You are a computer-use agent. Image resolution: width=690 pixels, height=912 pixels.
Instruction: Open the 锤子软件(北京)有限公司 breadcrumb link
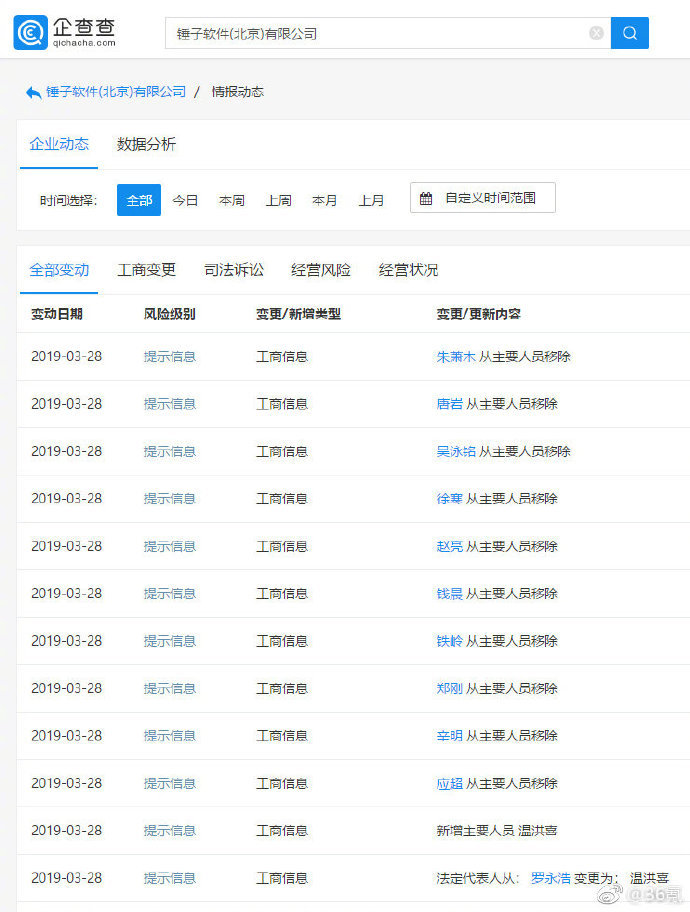[x=116, y=92]
